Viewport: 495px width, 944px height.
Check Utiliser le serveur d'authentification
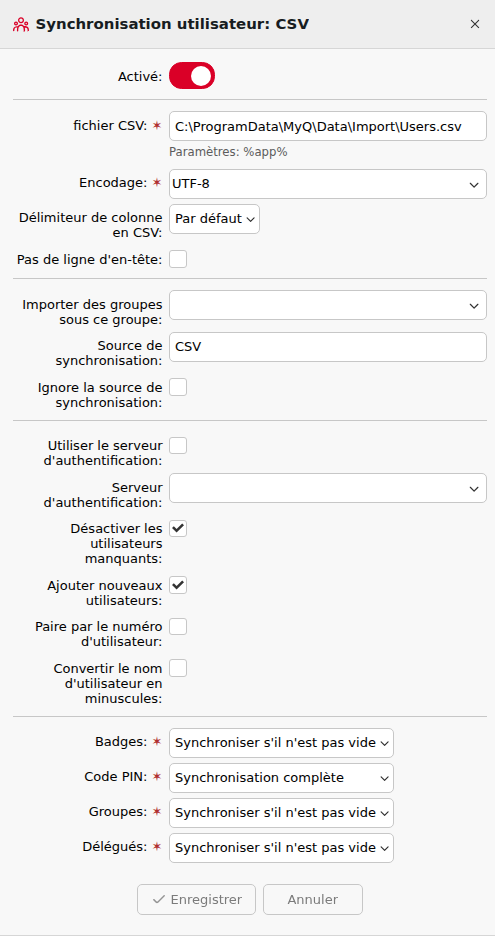point(178,446)
